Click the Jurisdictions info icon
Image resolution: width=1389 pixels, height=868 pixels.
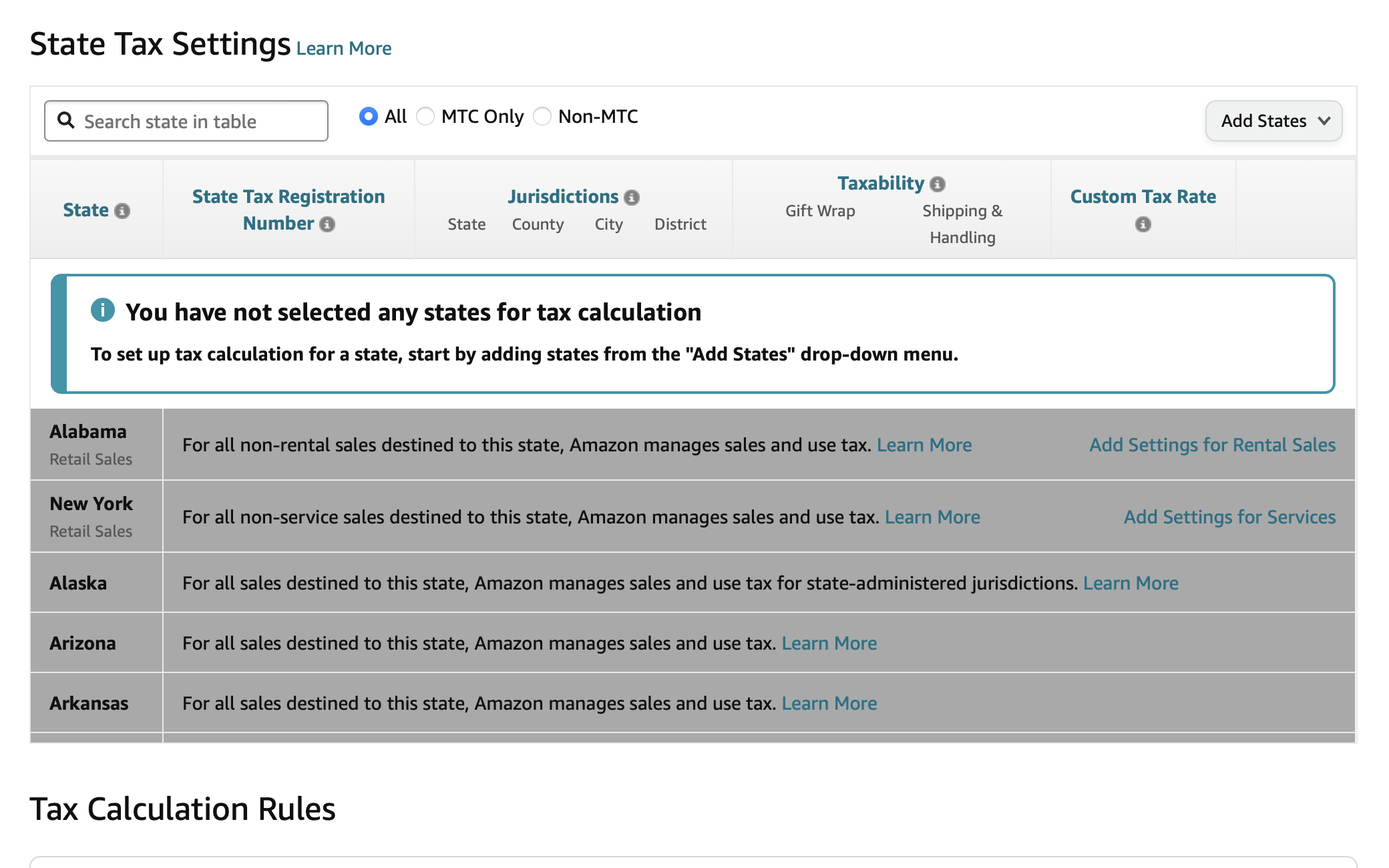(632, 198)
